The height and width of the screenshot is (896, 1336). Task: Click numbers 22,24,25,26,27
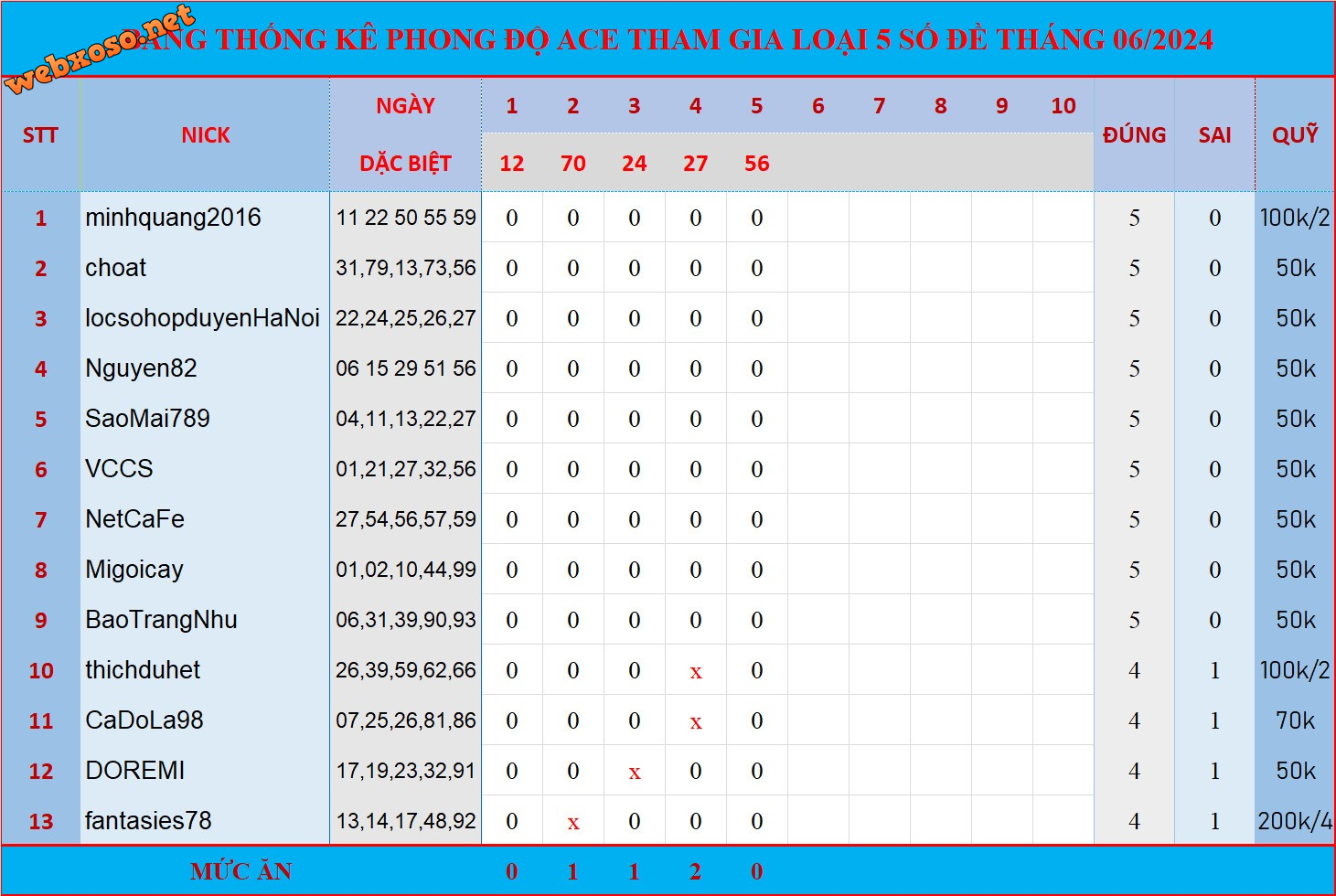[x=406, y=318]
